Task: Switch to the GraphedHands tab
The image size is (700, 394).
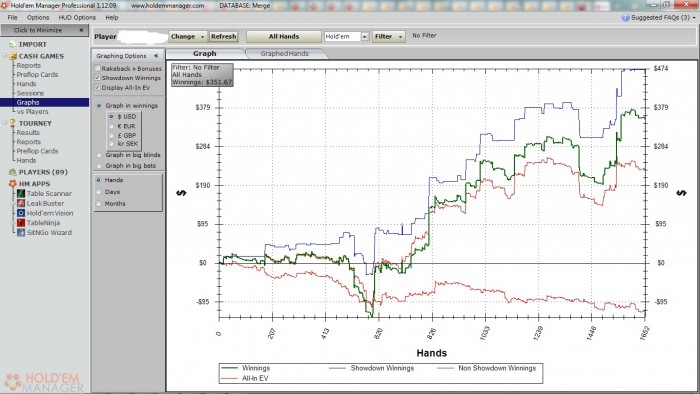Action: coord(285,54)
